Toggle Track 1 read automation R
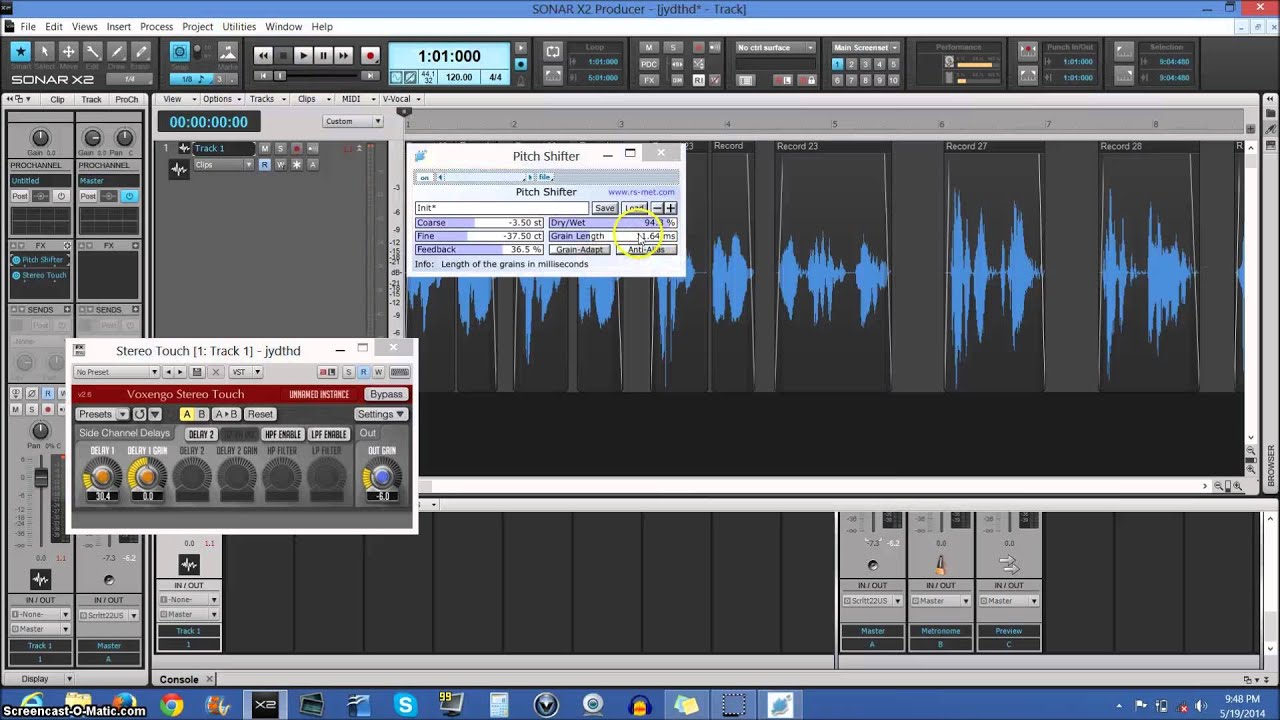1280x720 pixels. [x=265, y=165]
